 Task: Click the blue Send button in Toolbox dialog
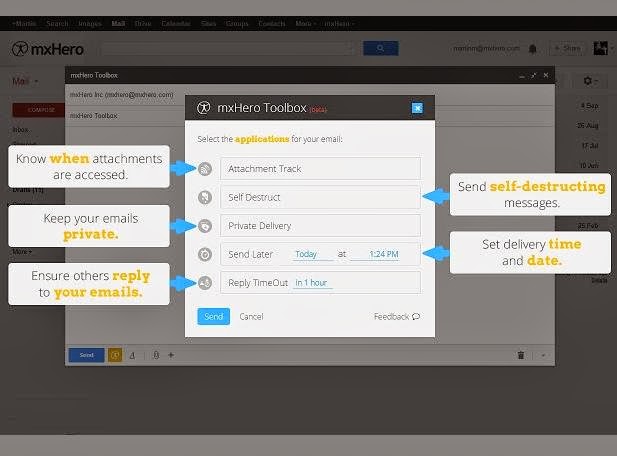point(213,316)
